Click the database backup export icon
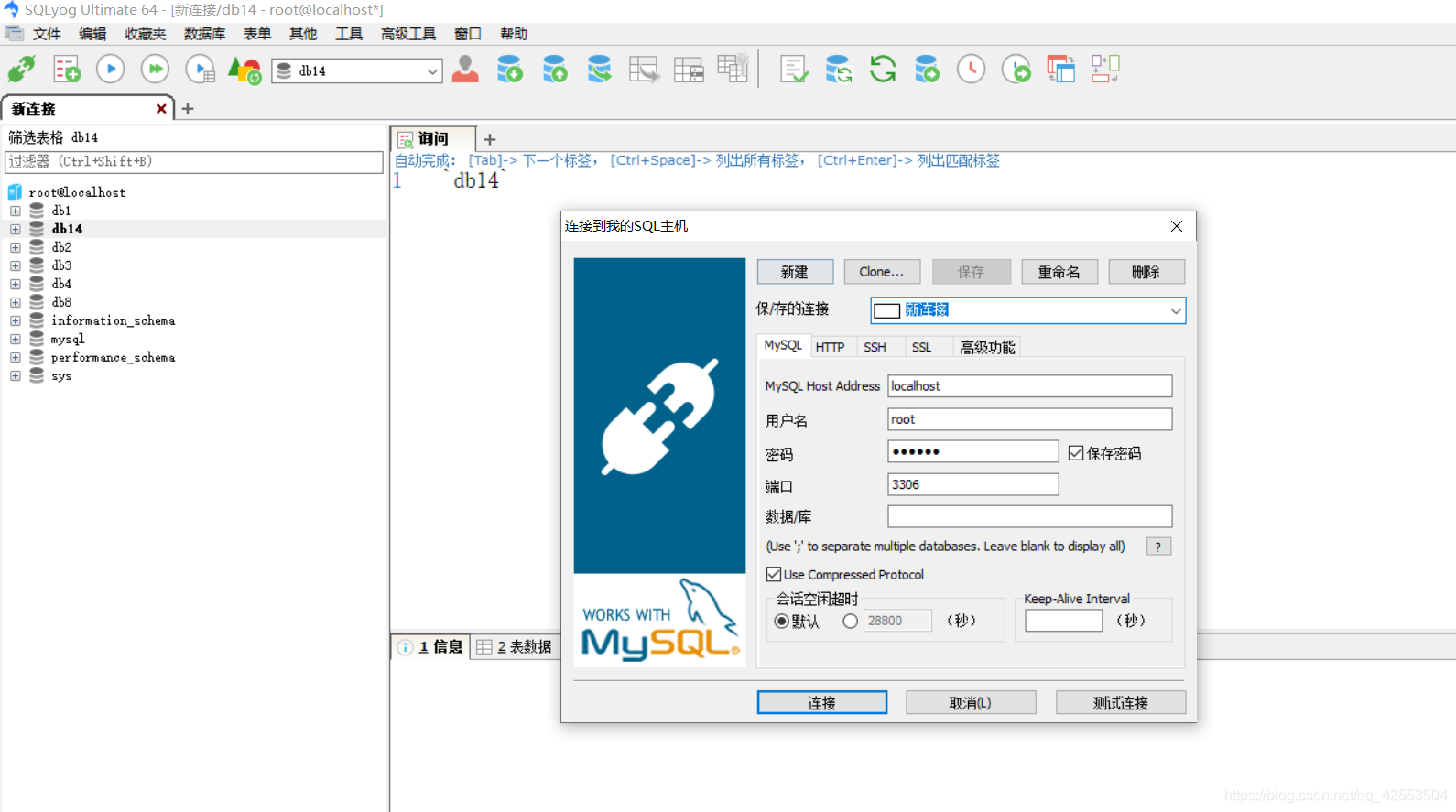The height and width of the screenshot is (812, 1456). (x=555, y=70)
